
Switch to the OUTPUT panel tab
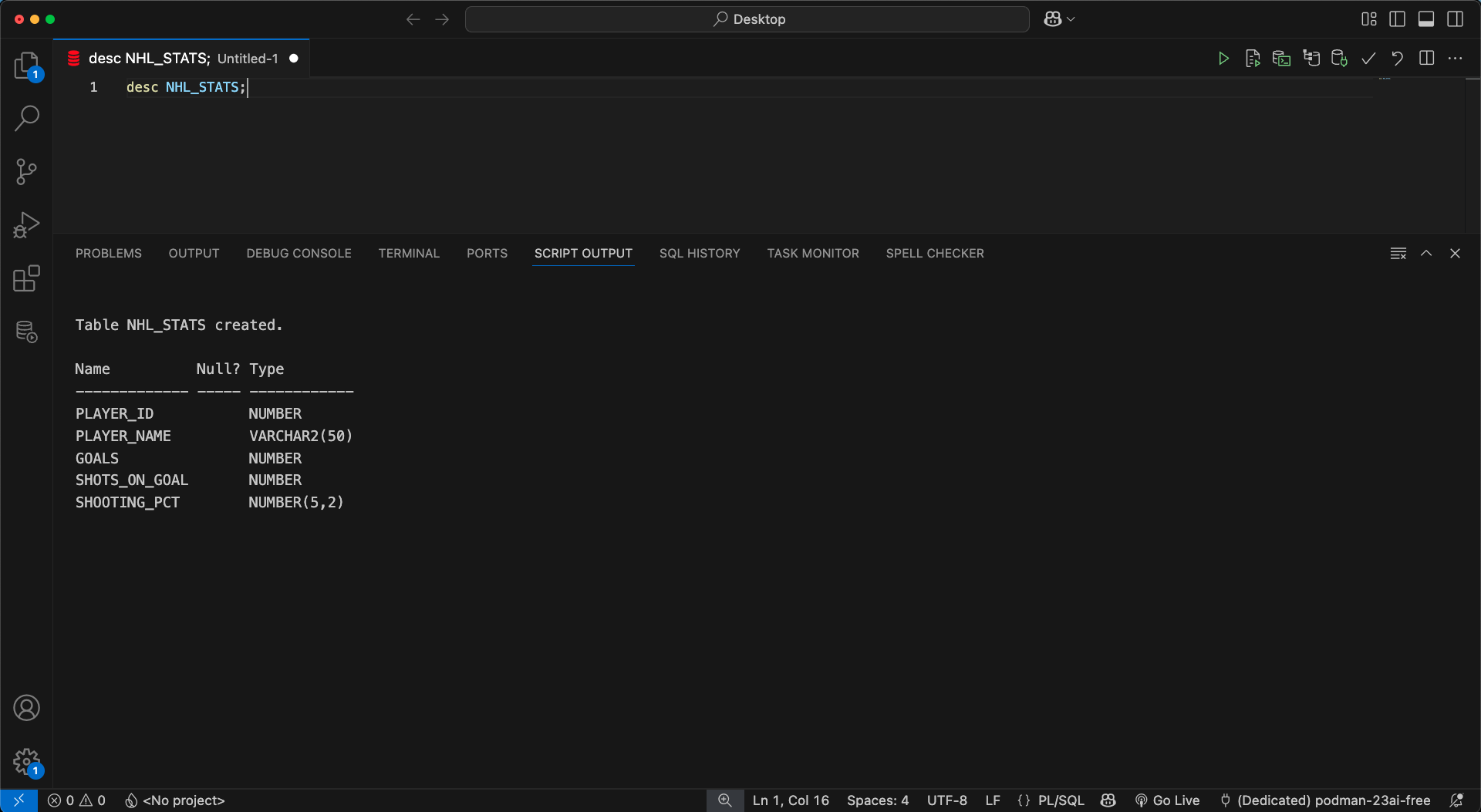[194, 253]
